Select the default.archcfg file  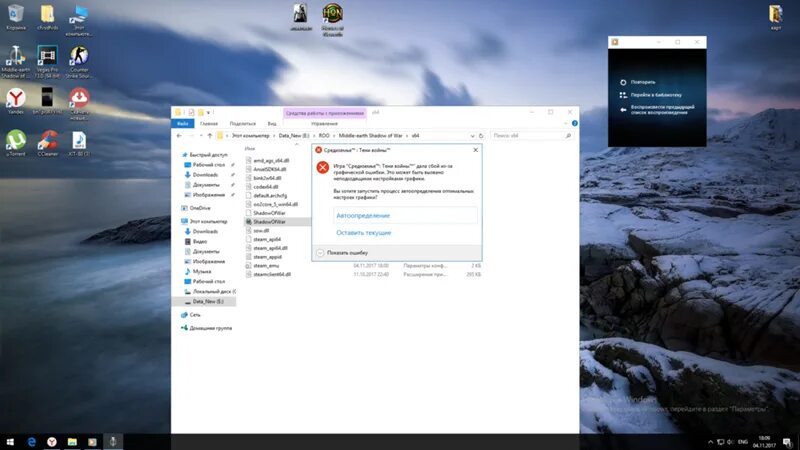click(x=267, y=195)
